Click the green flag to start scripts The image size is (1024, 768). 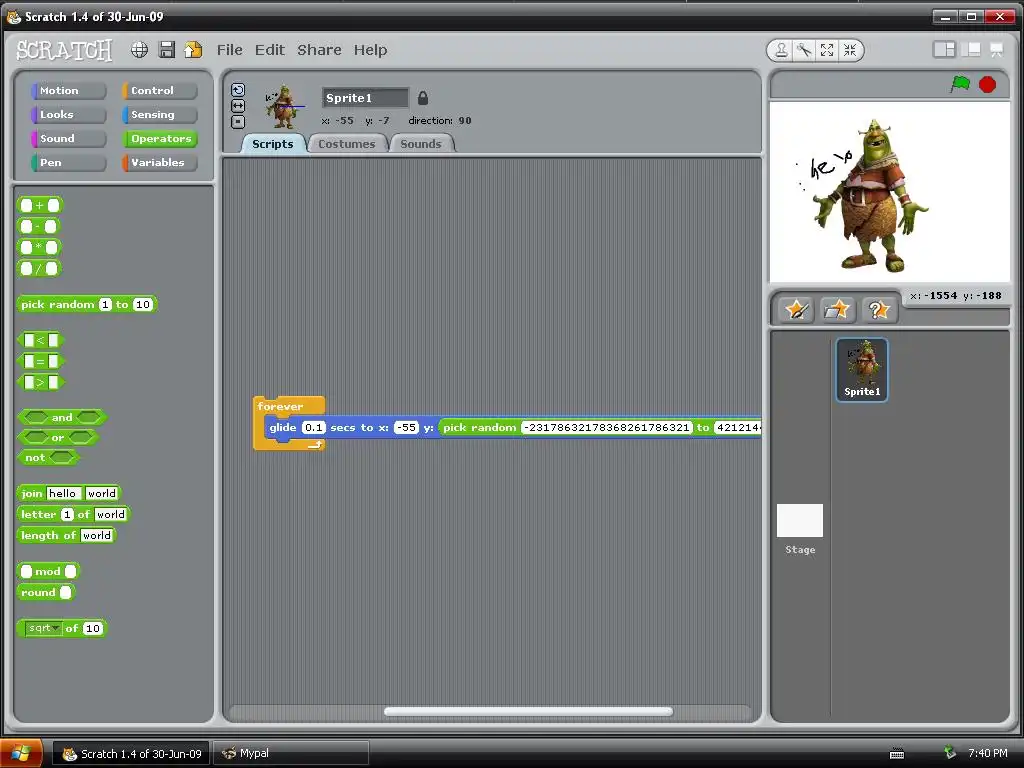point(960,84)
